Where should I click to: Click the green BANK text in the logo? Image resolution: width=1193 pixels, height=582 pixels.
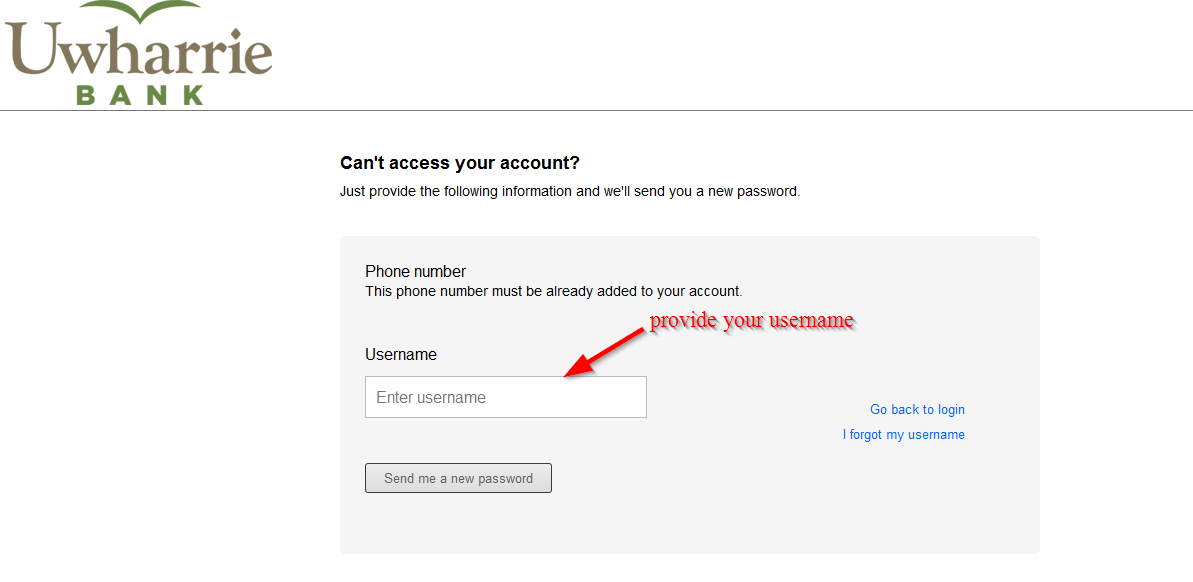[x=140, y=95]
